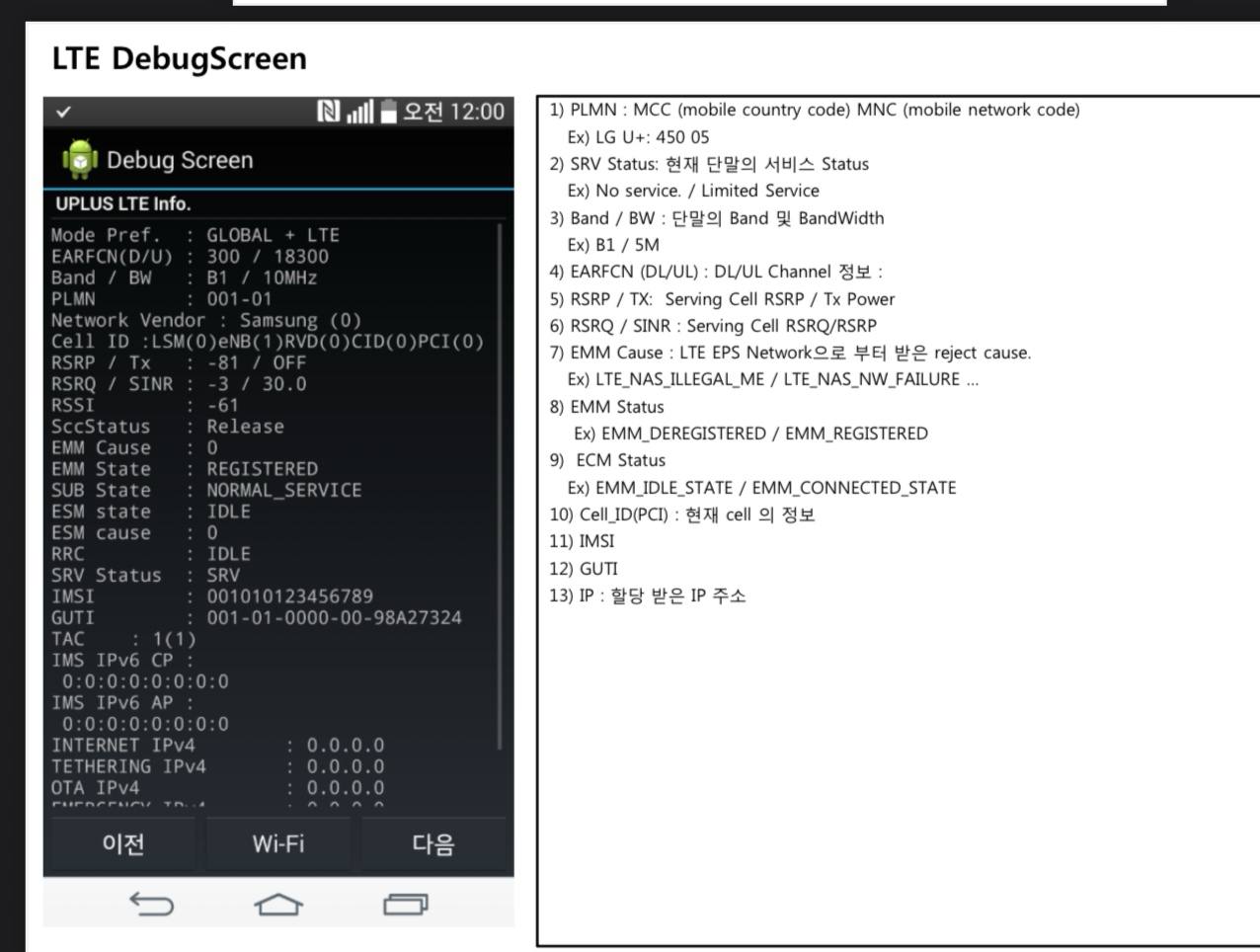The height and width of the screenshot is (952, 1260).
Task: Click the OTA IPv4 0.0.0.0 row
Action: point(218,787)
